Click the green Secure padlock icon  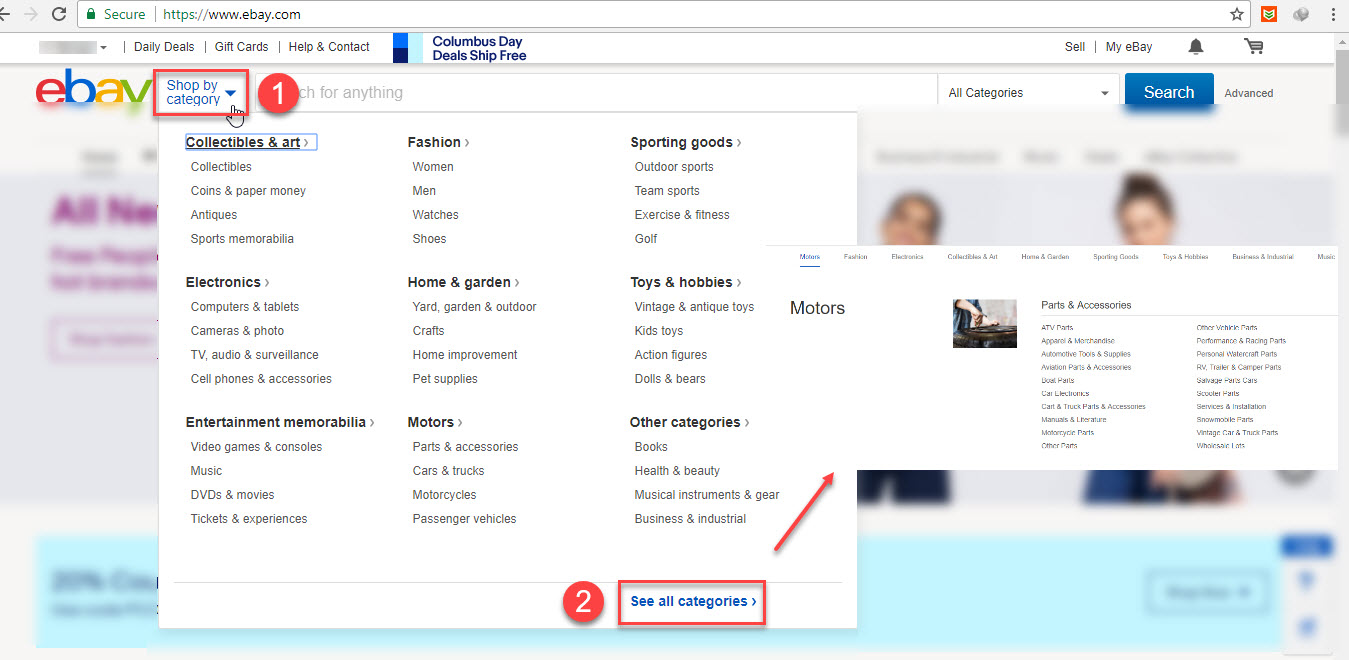click(90, 14)
